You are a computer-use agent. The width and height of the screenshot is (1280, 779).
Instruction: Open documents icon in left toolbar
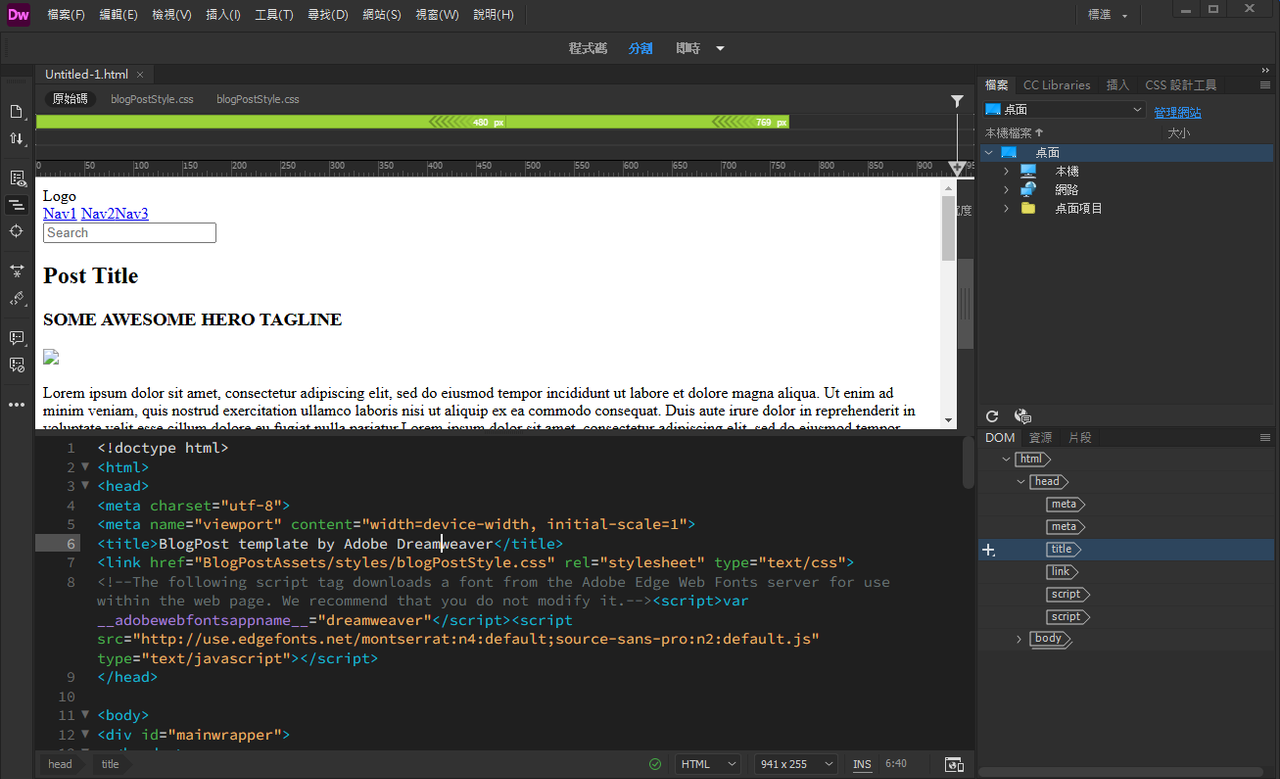click(17, 111)
